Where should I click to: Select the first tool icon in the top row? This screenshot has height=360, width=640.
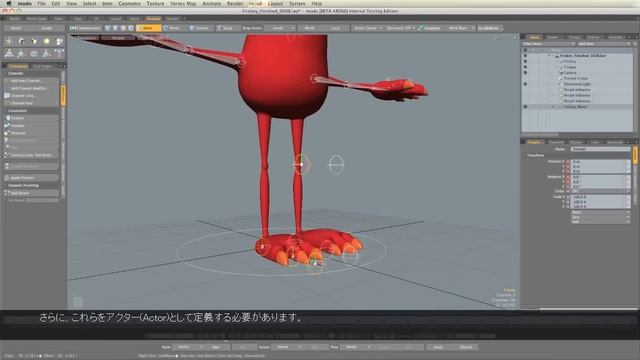9,41
